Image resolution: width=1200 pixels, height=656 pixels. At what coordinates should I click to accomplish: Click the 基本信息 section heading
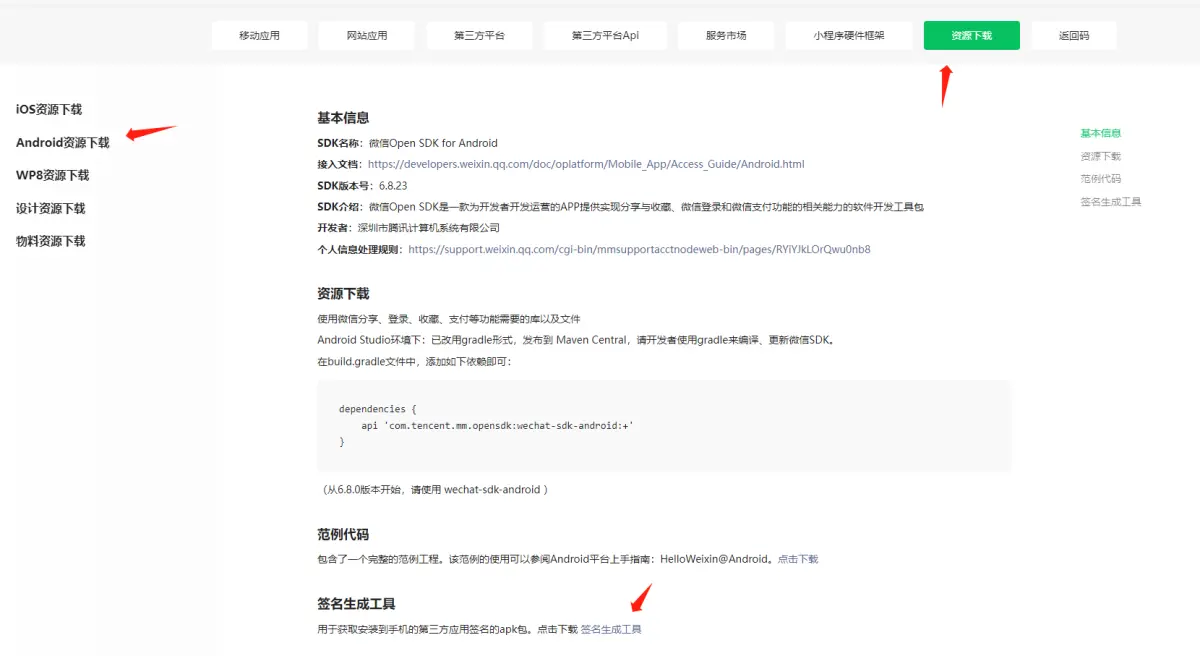tap(343, 118)
